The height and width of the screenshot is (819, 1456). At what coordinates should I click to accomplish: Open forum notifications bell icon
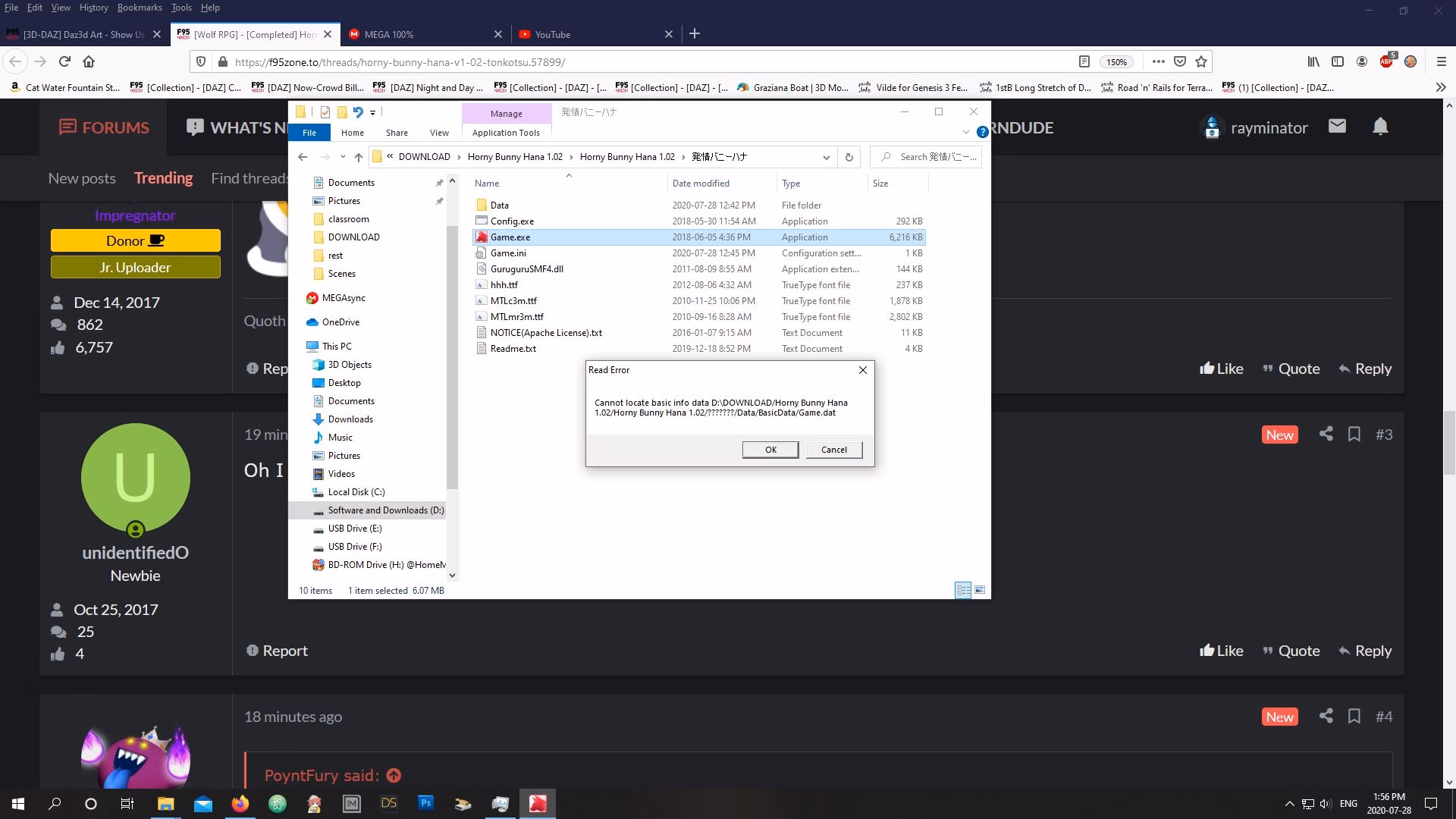pos(1380,127)
